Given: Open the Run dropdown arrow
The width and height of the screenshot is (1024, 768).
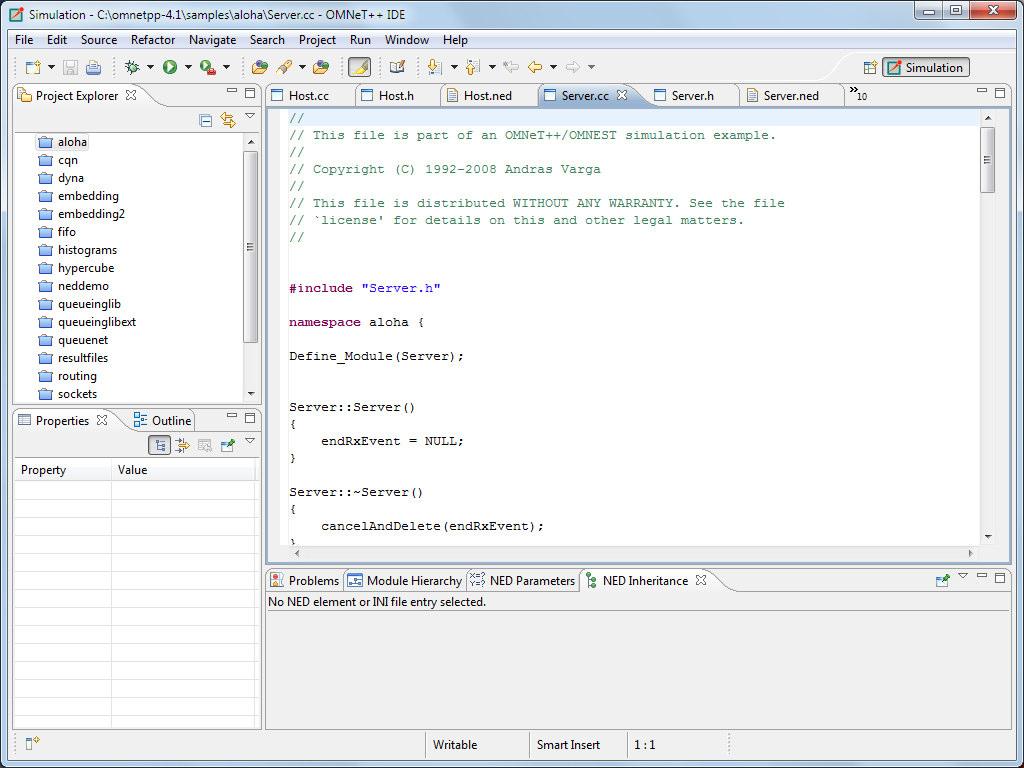Looking at the screenshot, I should 188,67.
